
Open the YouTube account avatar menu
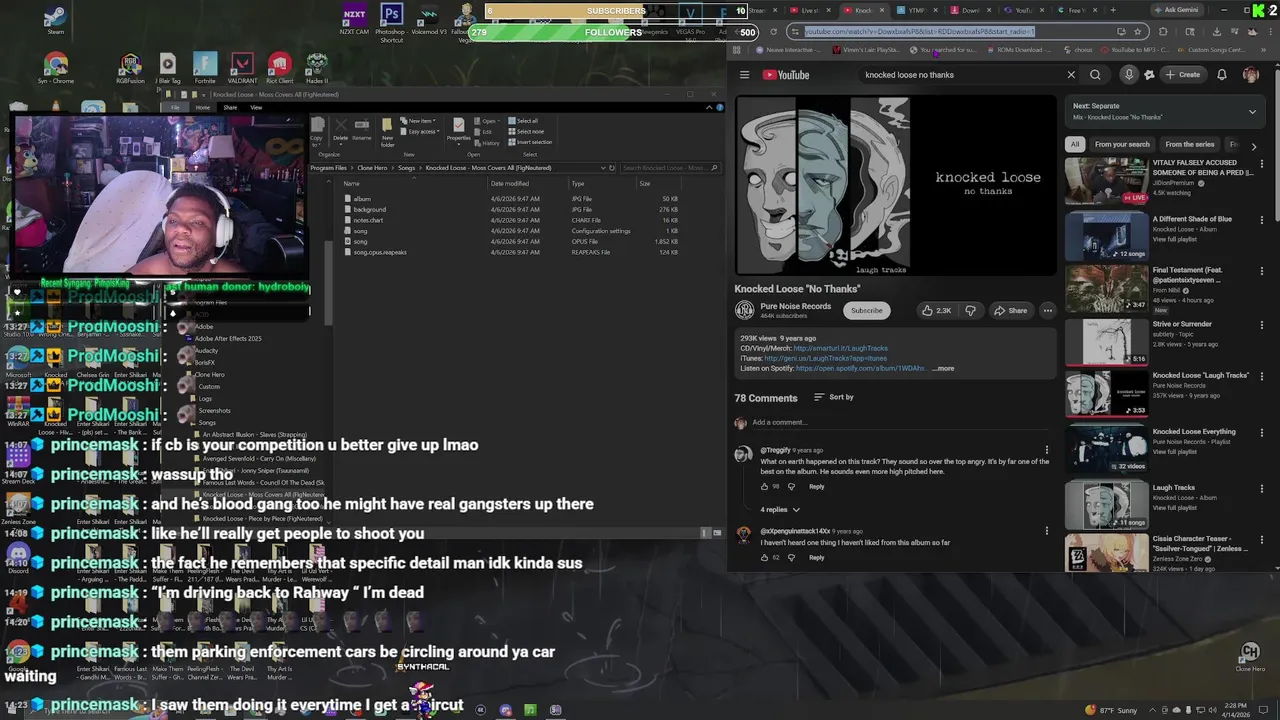pos(1251,75)
